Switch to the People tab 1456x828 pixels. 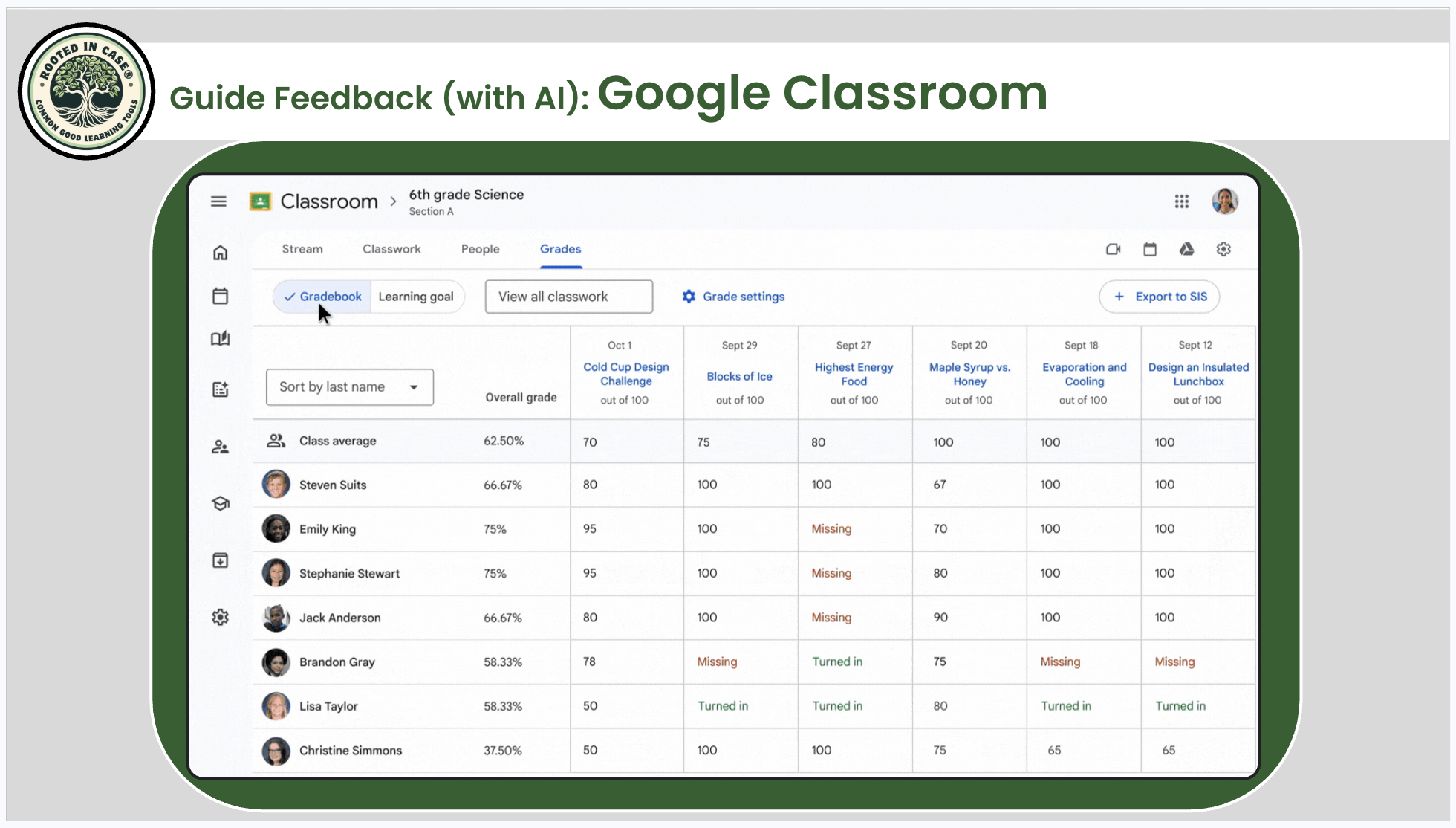[481, 249]
